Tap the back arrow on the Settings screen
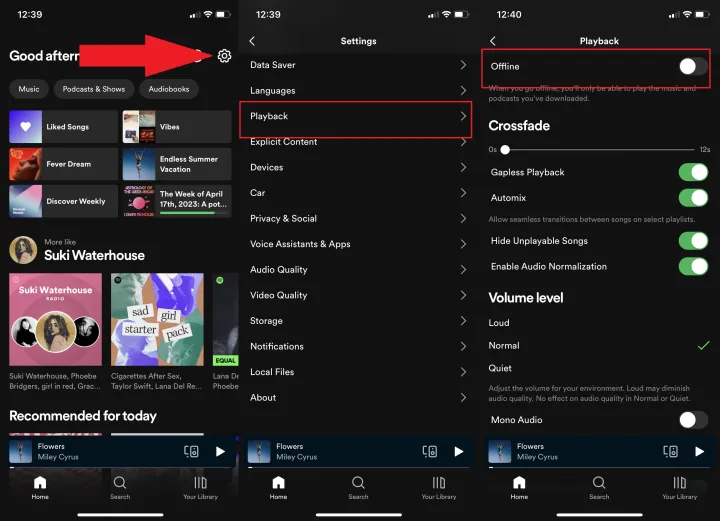Screen dimensions: 720x521 (252, 41)
